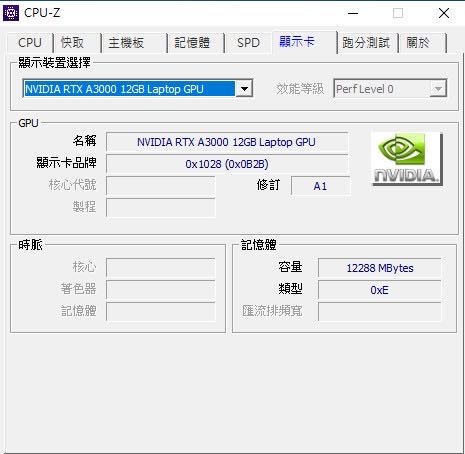Screen dimensions: 465x454
Task: Click the empty 核心代號 field
Action: point(161,186)
